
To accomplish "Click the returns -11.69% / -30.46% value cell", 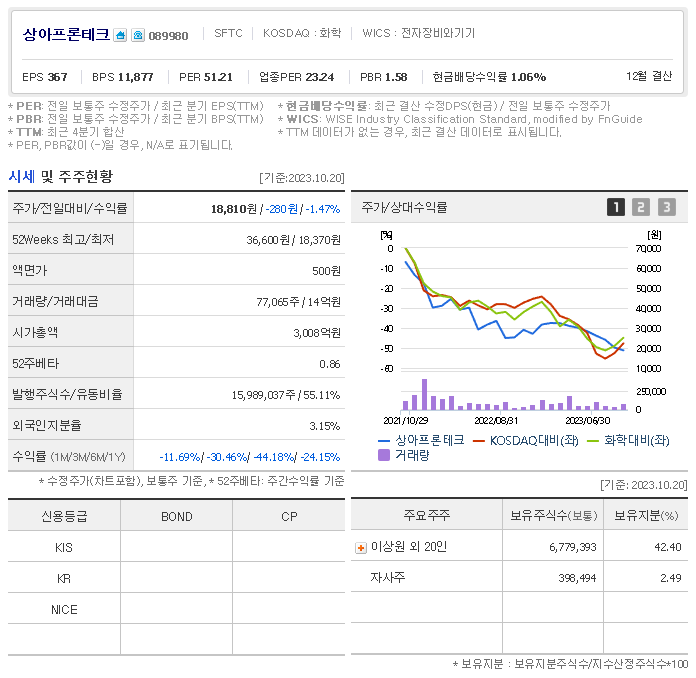I will tap(250, 457).
